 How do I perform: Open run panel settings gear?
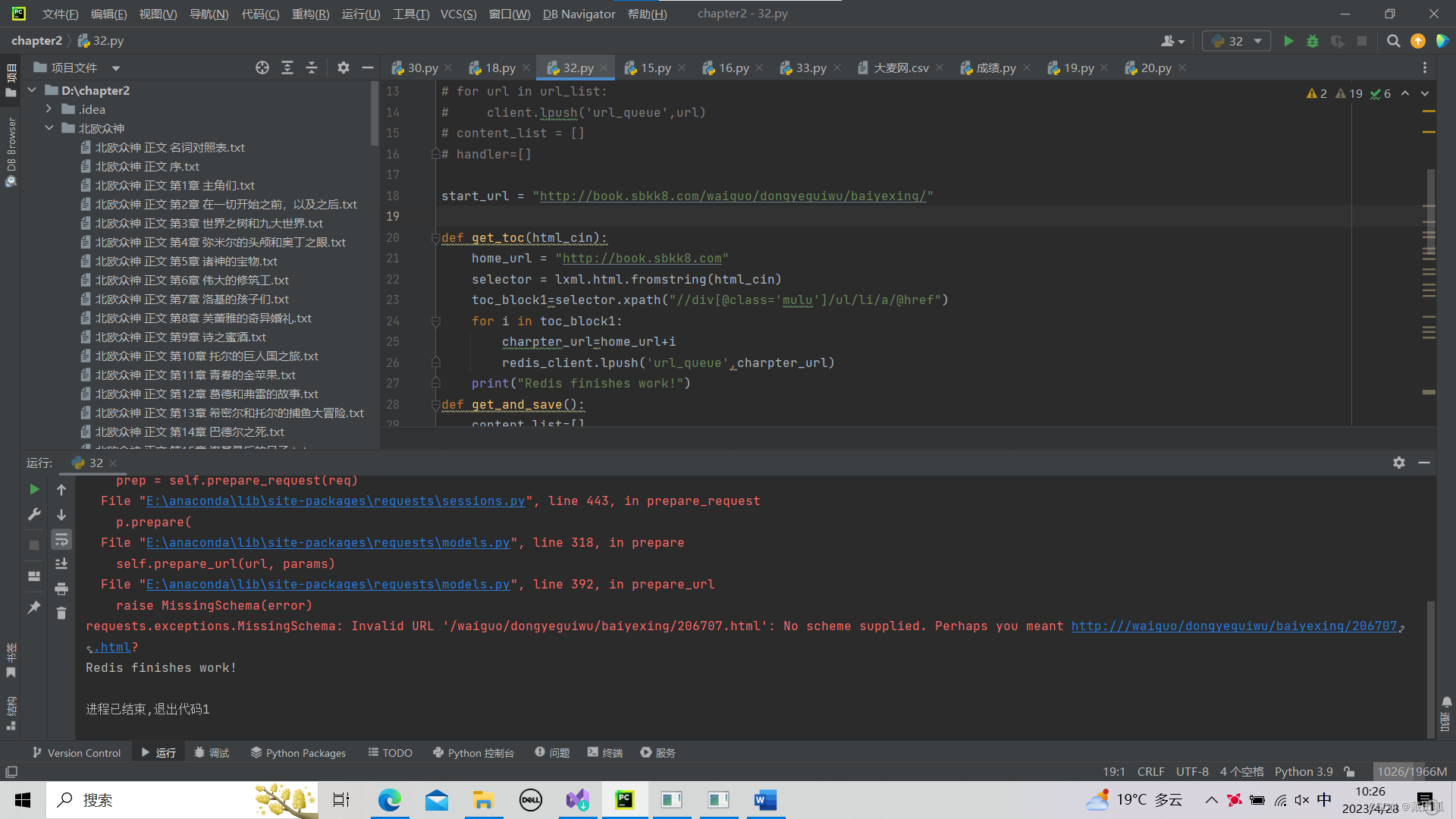(x=1398, y=463)
